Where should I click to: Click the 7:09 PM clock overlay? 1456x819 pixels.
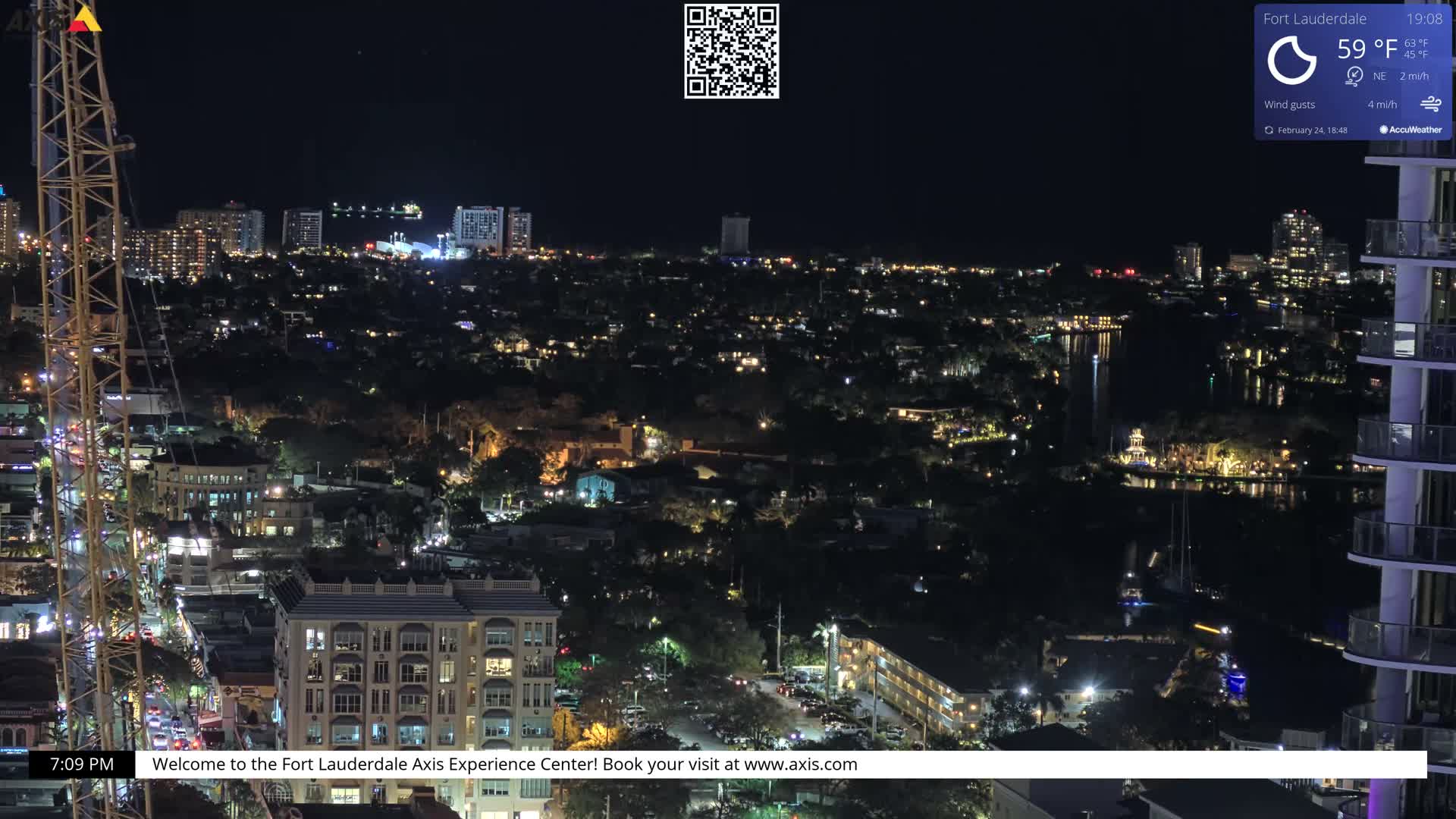(x=82, y=764)
